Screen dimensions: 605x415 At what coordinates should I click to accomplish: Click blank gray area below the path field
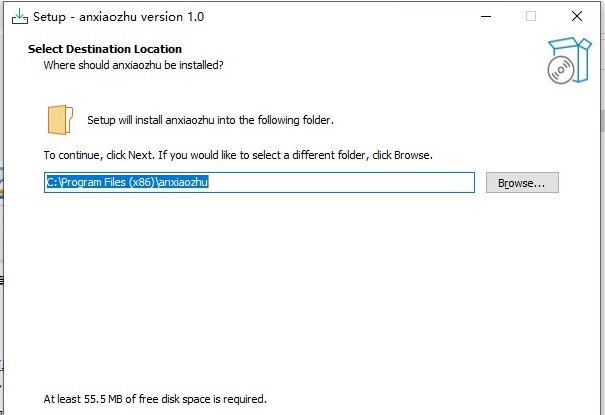[300, 290]
